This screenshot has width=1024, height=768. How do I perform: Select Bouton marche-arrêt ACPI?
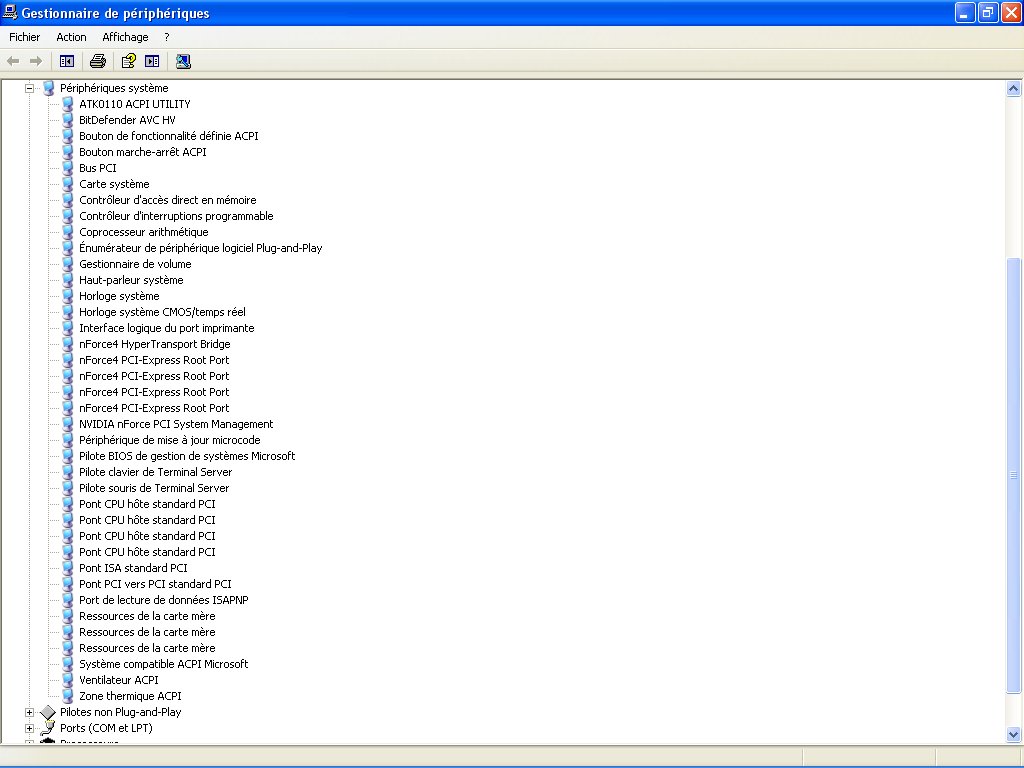[142, 152]
